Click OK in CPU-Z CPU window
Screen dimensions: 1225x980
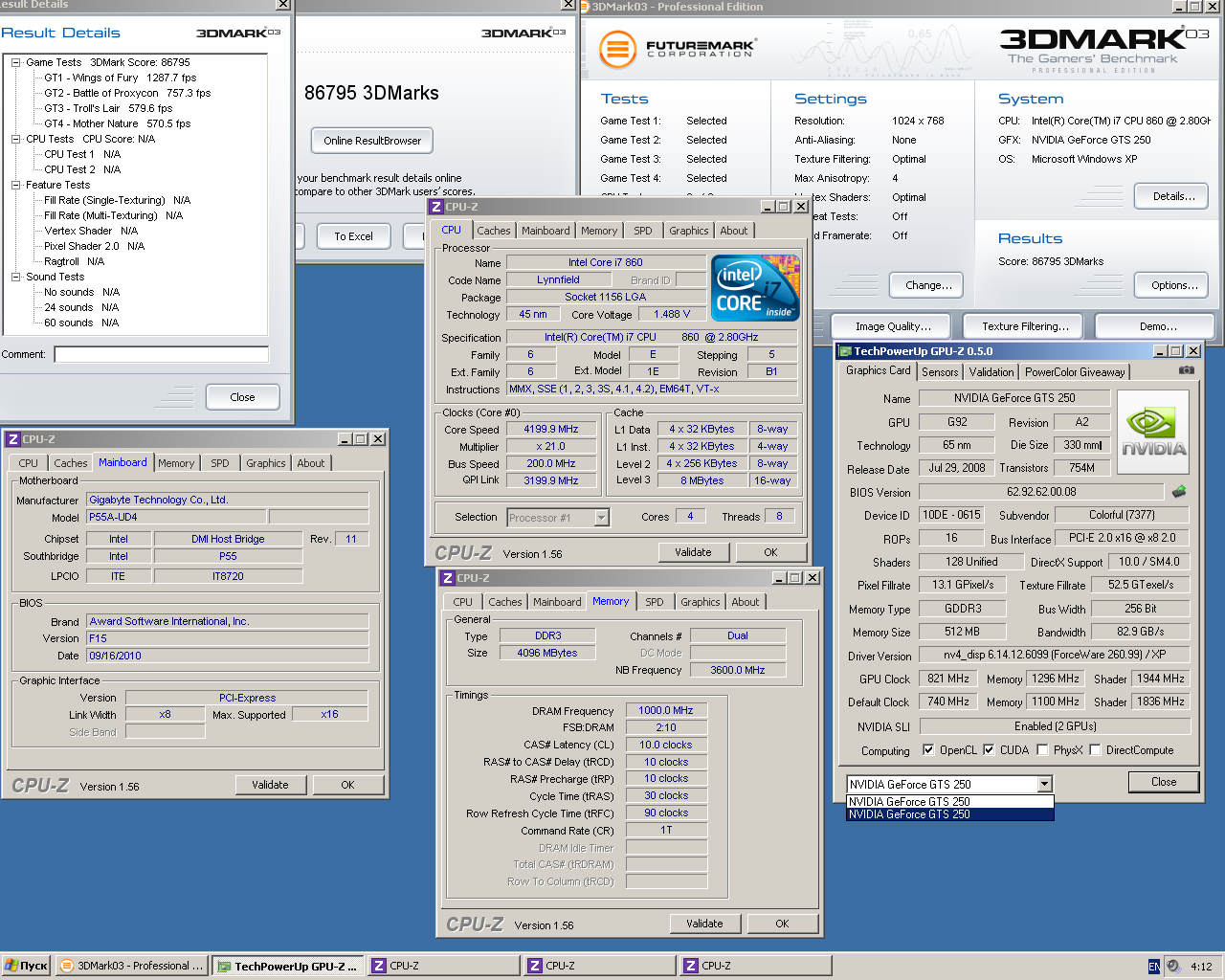770,552
